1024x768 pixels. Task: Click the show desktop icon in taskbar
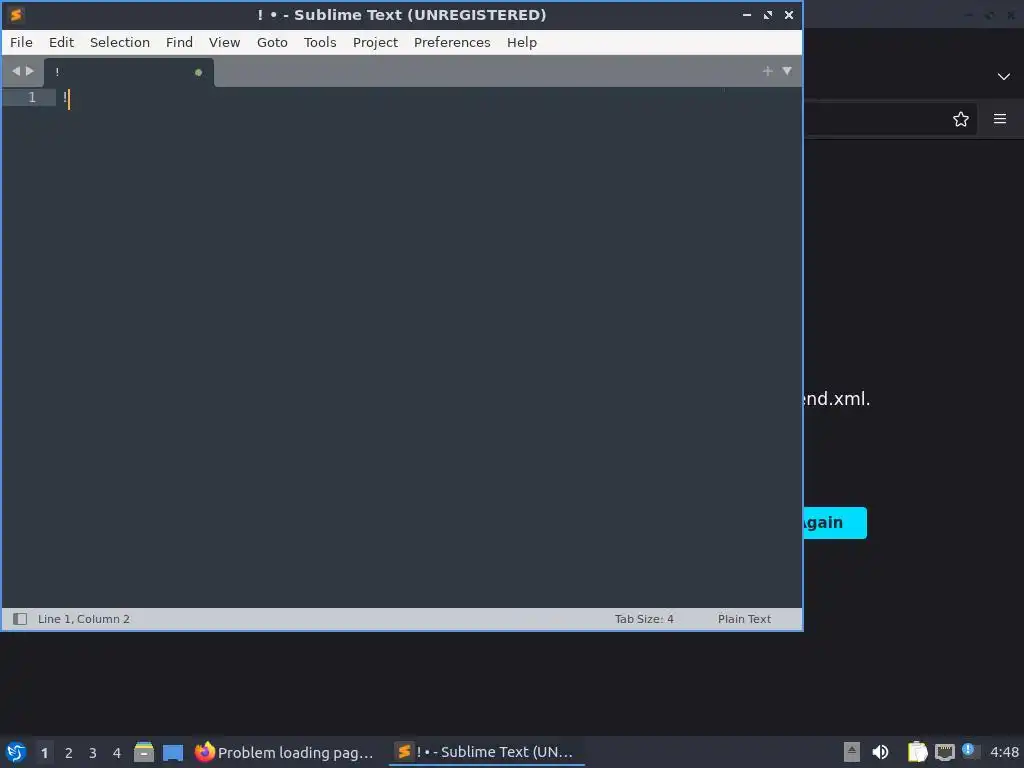pos(173,752)
